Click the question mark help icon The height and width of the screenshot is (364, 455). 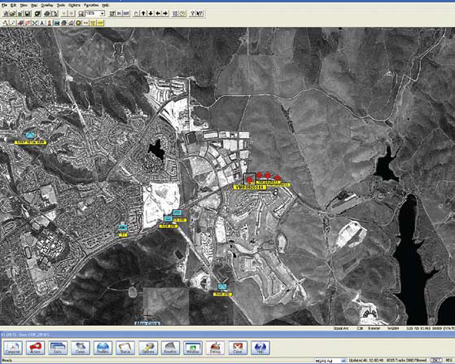pos(192,13)
